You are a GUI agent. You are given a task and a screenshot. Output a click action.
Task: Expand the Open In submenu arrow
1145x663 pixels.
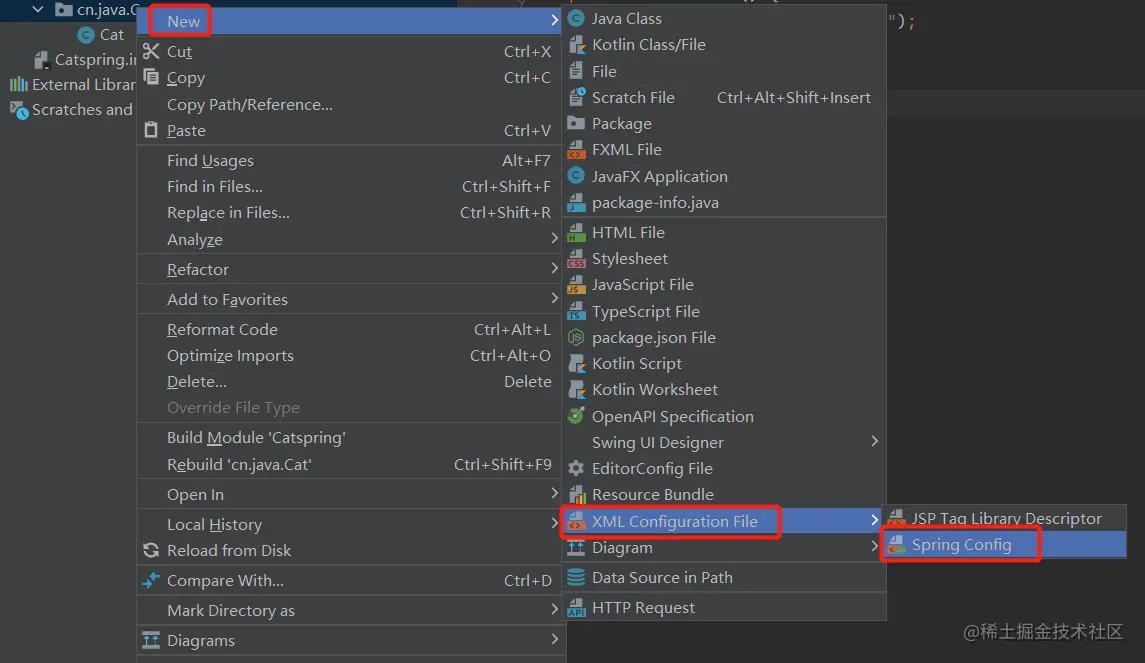tap(554, 494)
